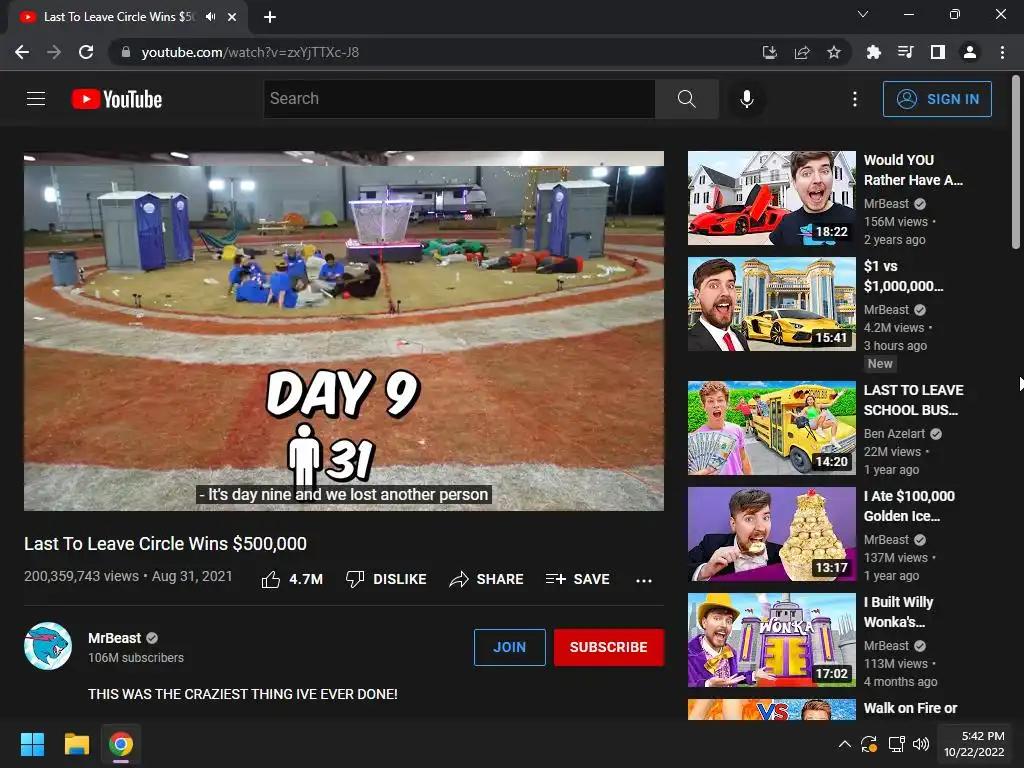Click '106M subscribers' text
Screen dimensions: 1024x768
(x=136, y=658)
